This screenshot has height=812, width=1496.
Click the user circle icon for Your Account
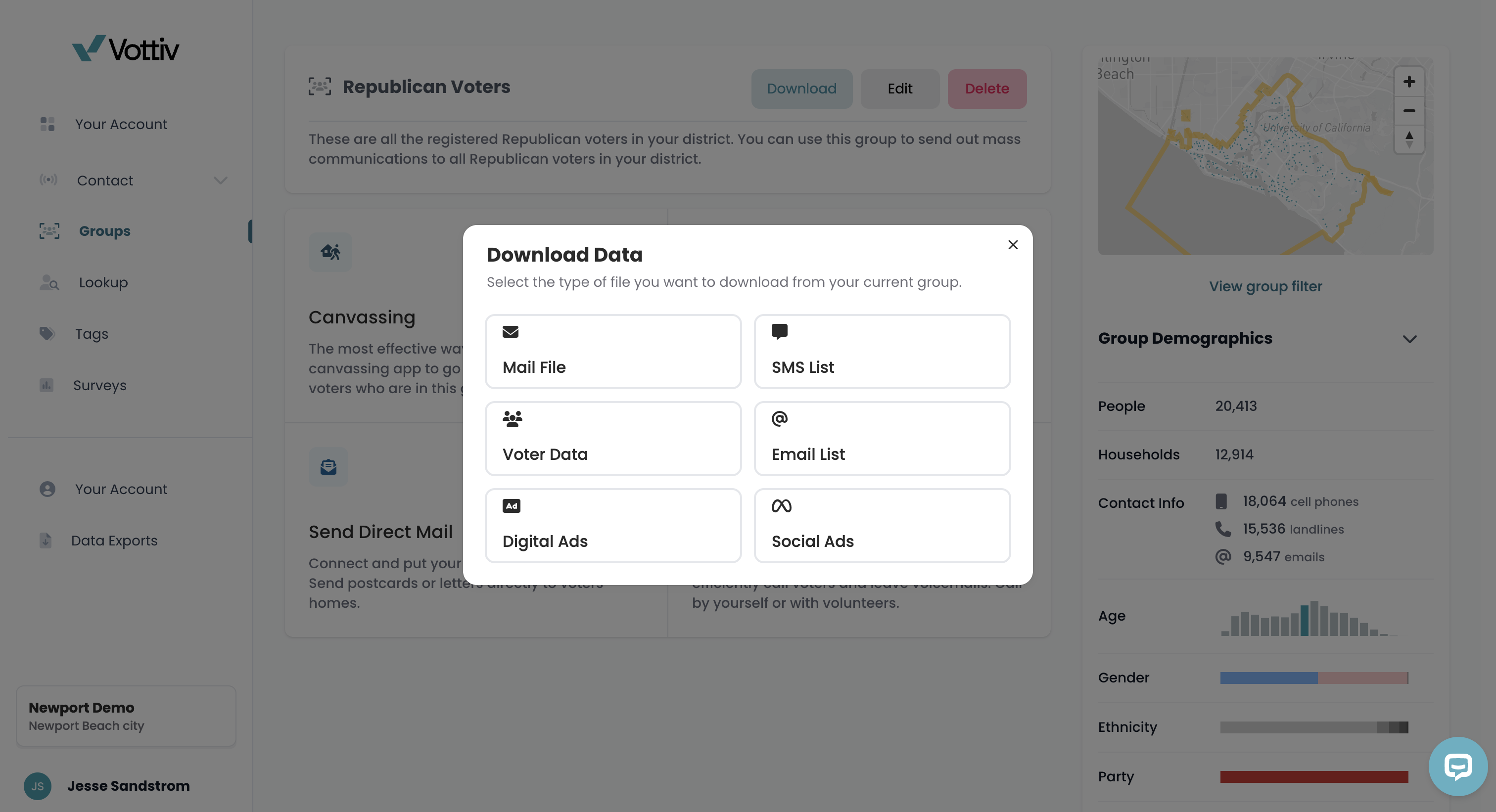[x=47, y=489]
